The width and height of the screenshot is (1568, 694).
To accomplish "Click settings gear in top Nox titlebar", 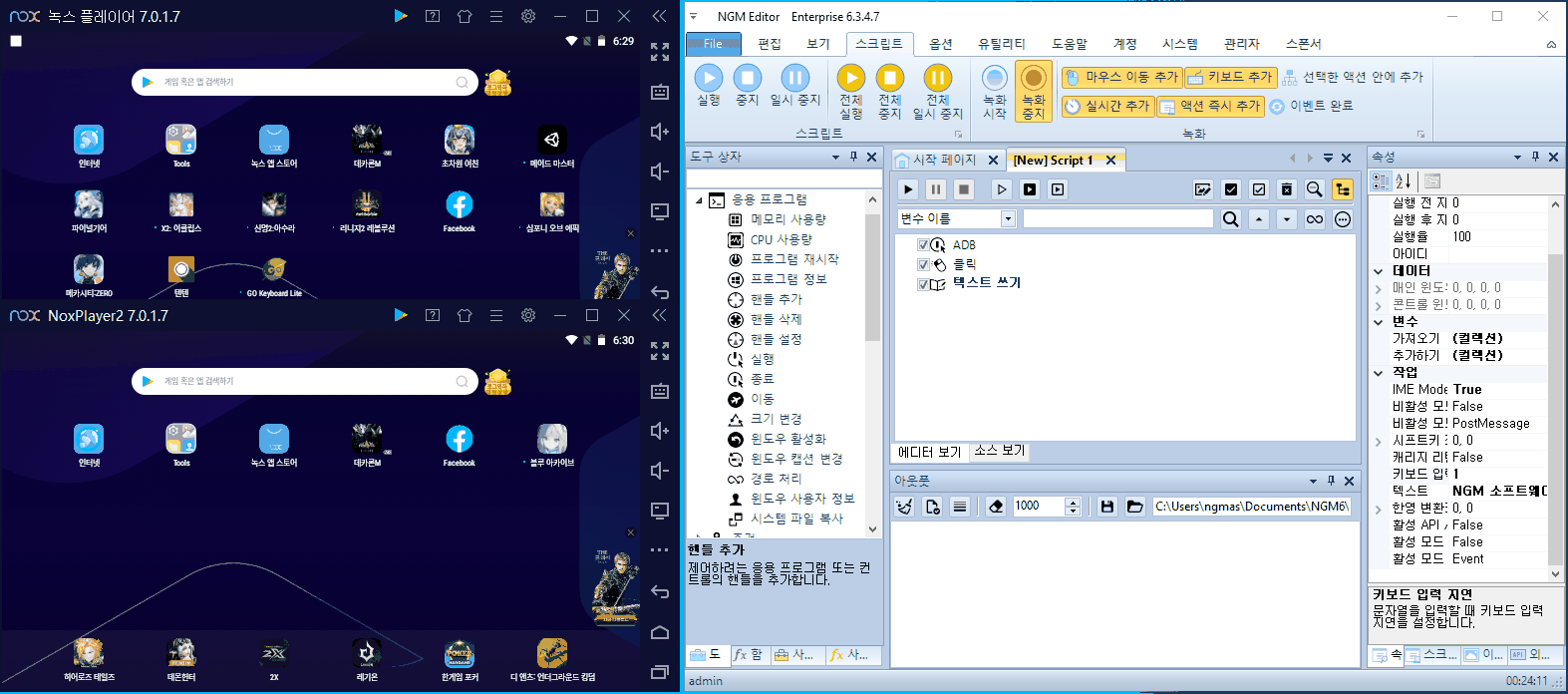I will pyautogui.click(x=528, y=16).
